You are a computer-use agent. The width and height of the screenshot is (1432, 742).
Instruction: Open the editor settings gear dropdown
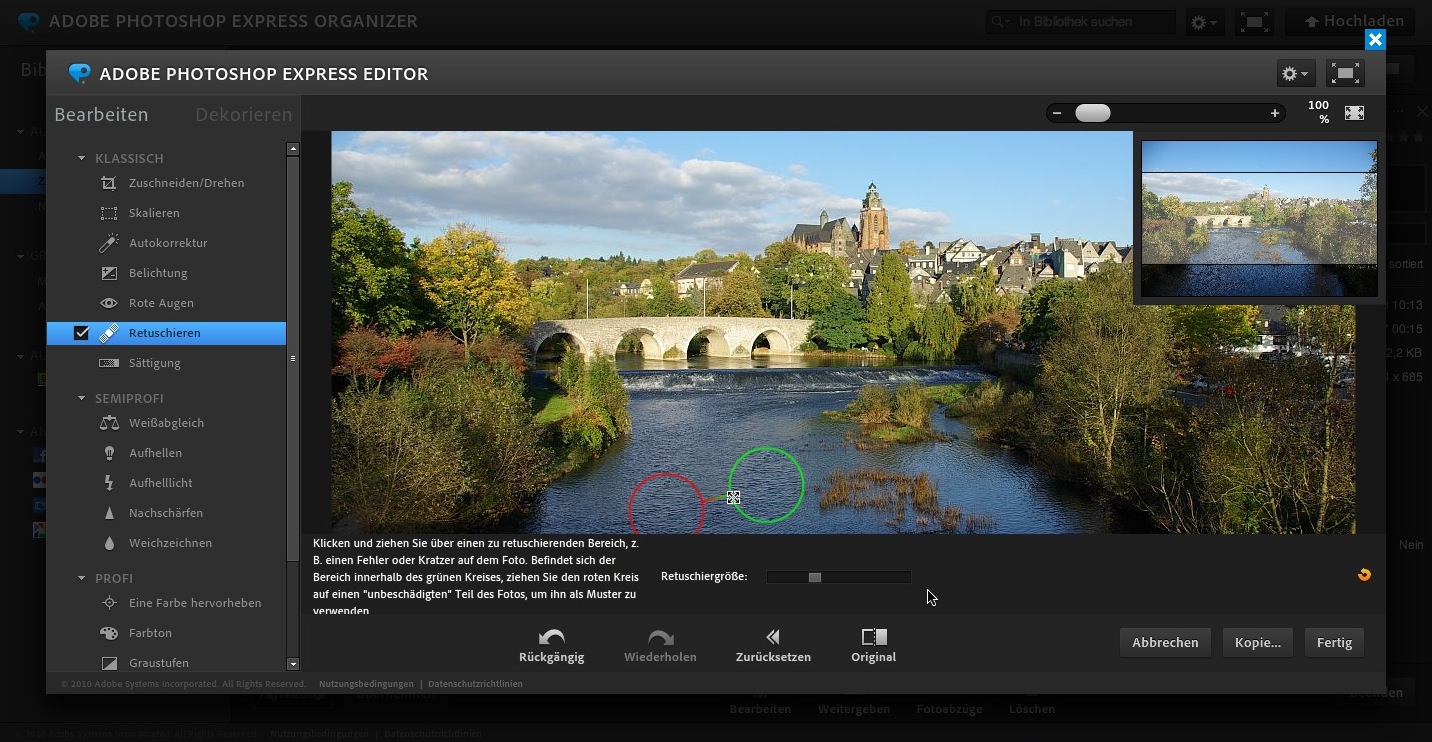pos(1295,73)
